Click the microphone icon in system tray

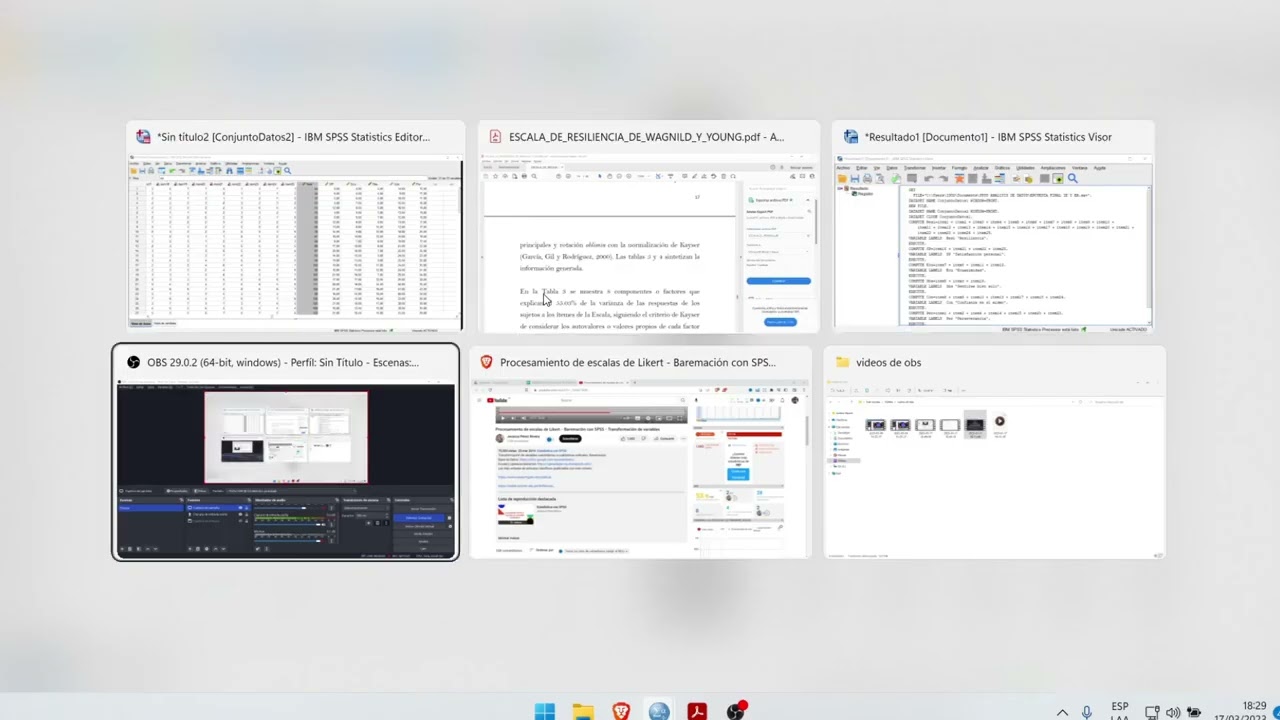click(1087, 712)
